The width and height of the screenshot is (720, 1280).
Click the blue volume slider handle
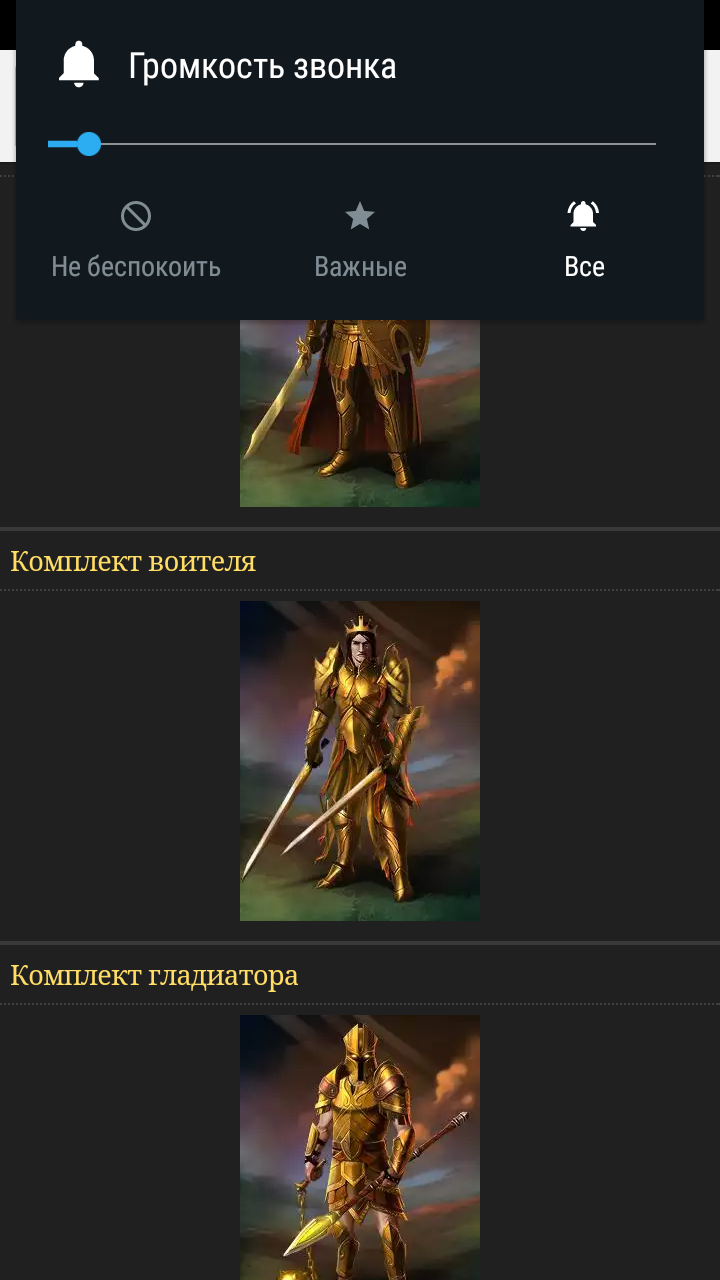point(89,144)
